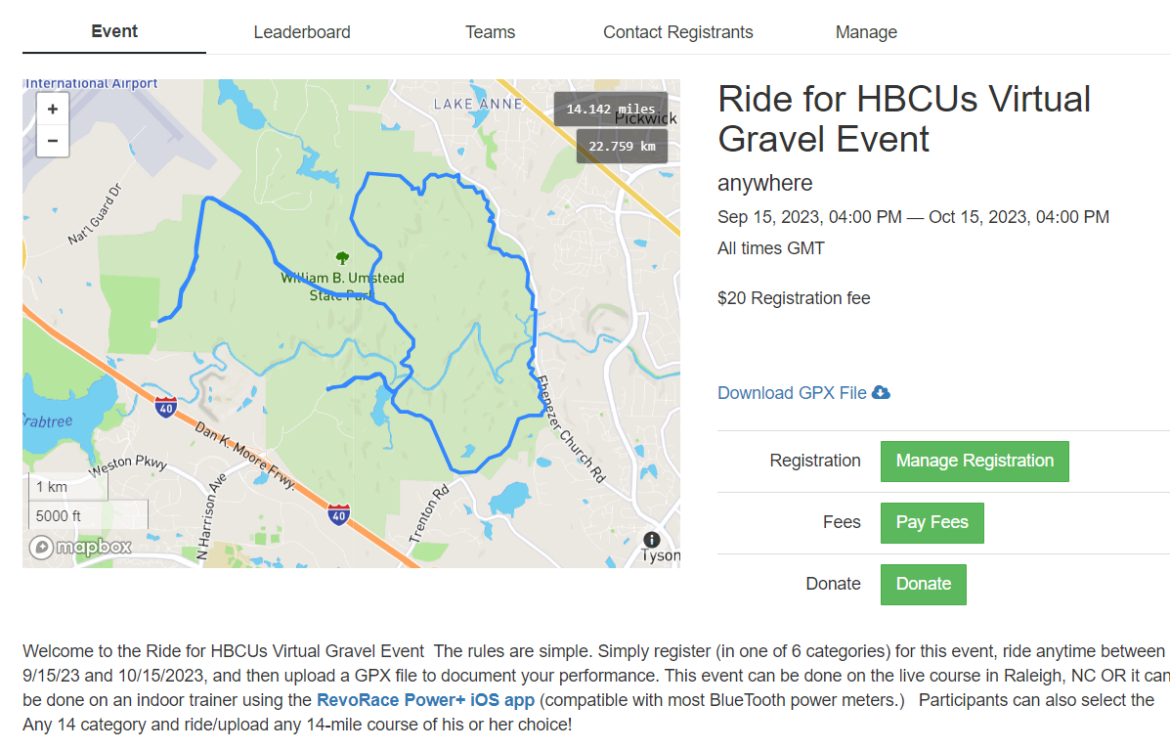Click the Mapbox logo on the map
Image resolution: width=1170 pixels, height=750 pixels.
point(80,547)
